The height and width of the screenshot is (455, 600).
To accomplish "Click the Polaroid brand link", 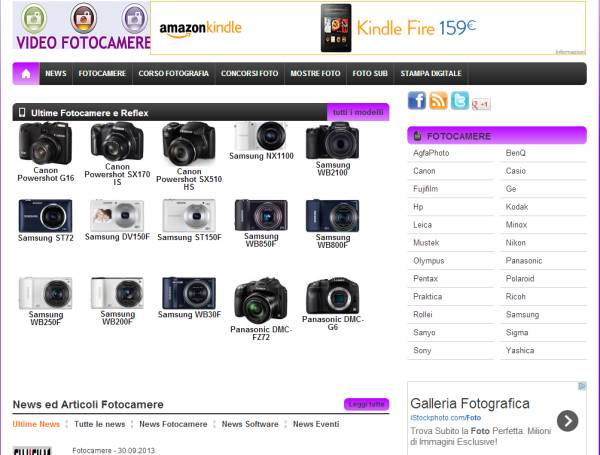I will (520, 279).
